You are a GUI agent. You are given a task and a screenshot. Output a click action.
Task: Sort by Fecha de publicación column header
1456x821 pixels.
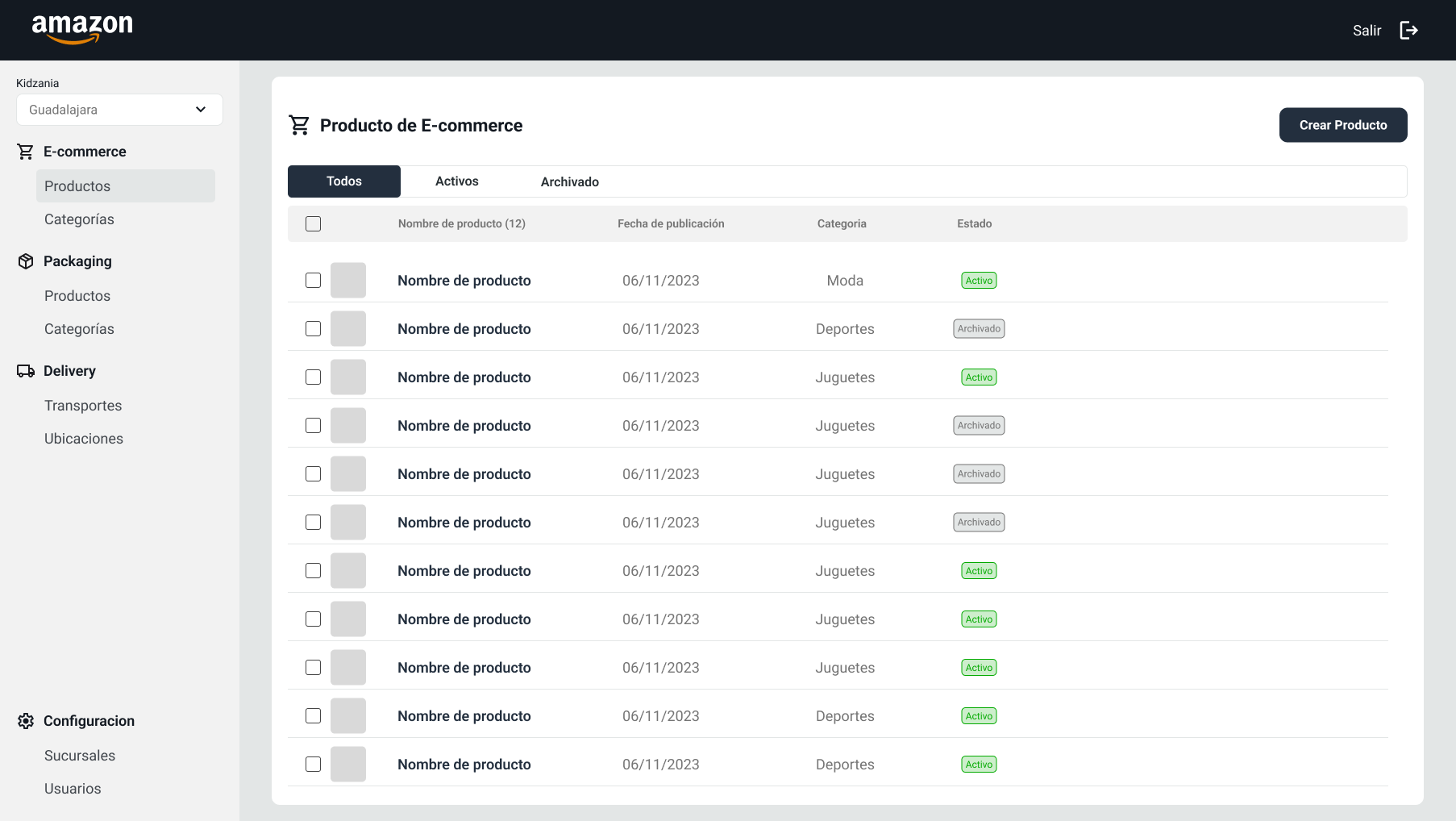click(x=671, y=224)
